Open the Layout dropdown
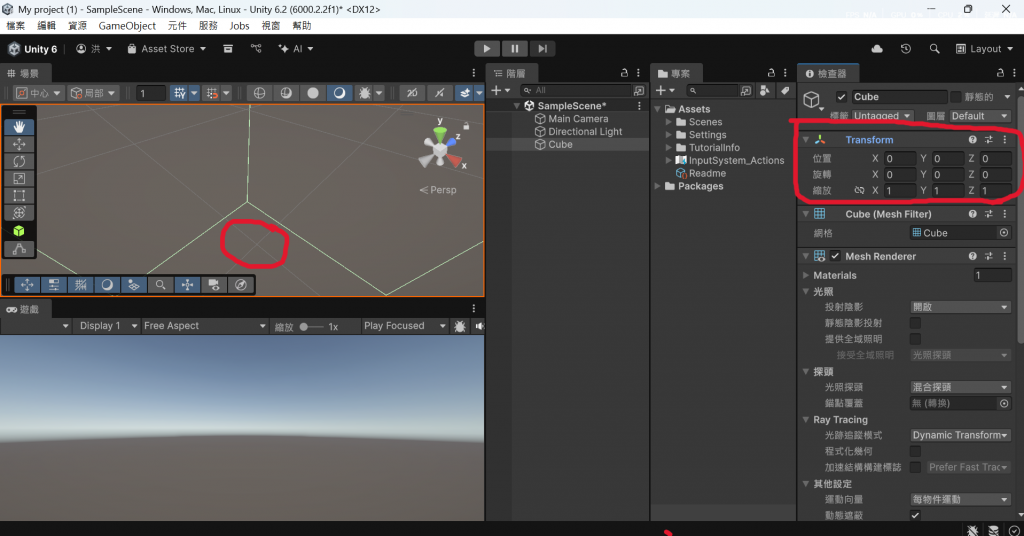1024x536 pixels. (x=984, y=49)
